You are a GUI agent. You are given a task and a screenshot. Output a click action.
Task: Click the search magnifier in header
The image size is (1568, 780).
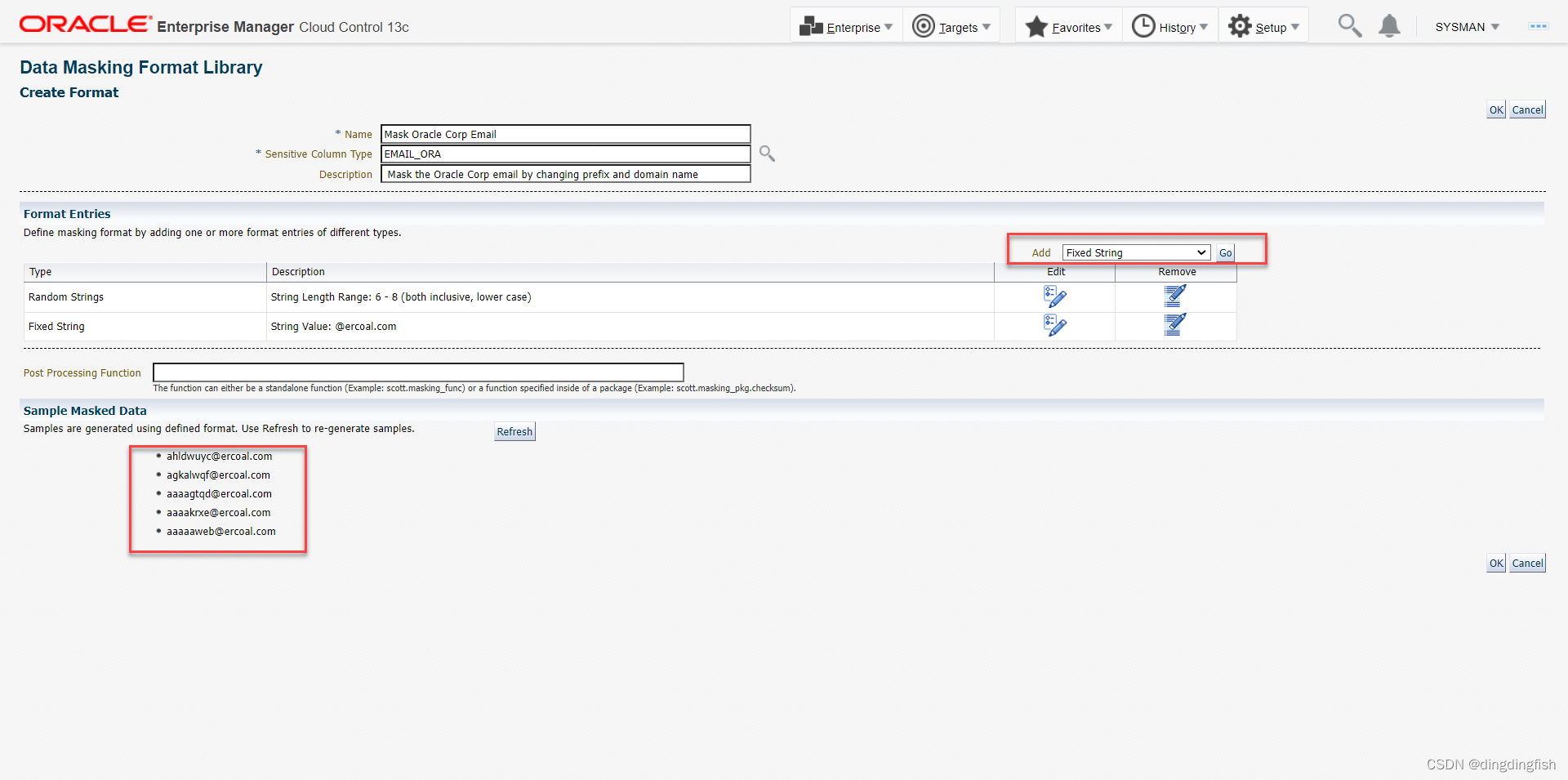point(1349,26)
